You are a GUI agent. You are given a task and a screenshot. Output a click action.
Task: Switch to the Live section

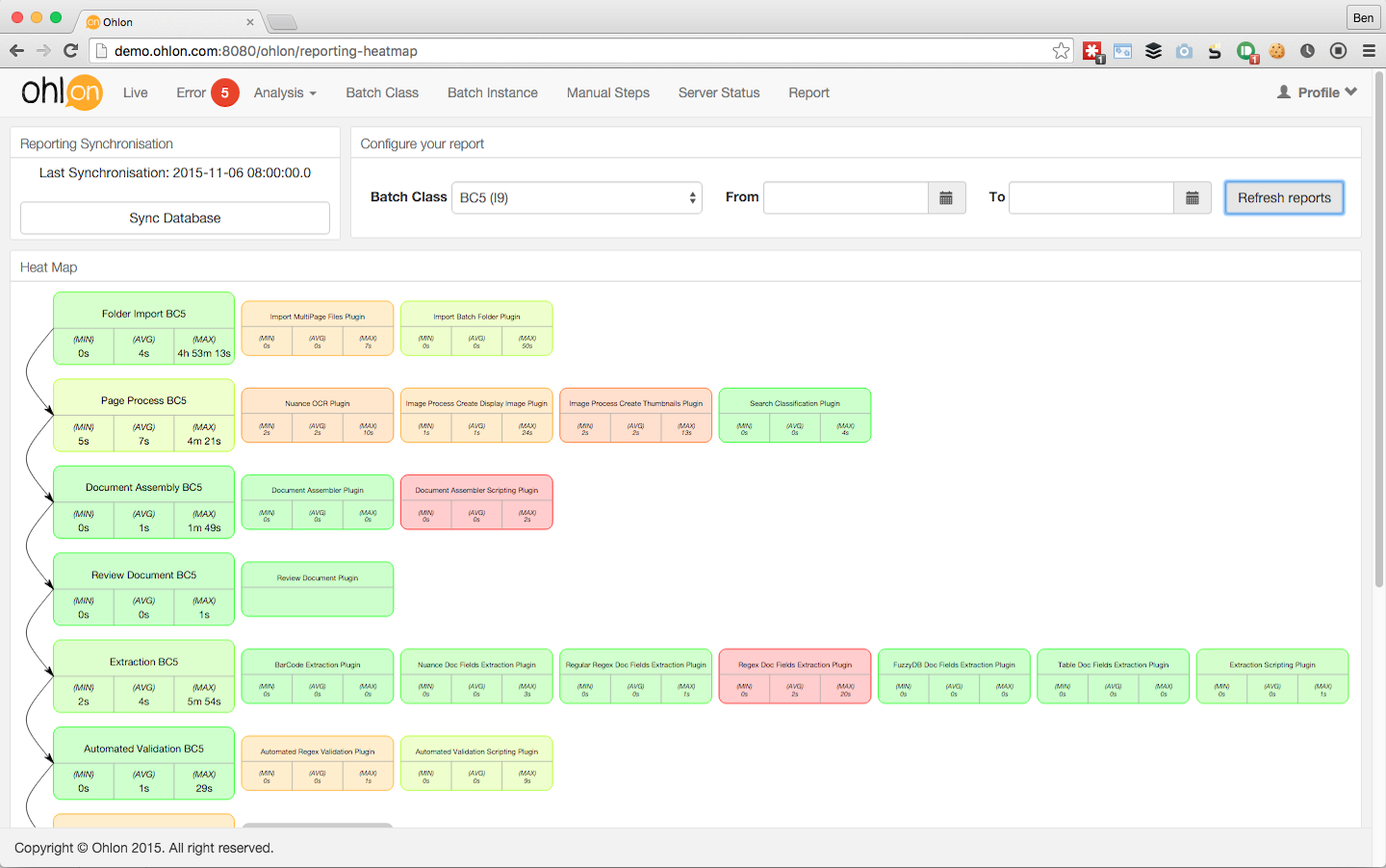tap(135, 92)
